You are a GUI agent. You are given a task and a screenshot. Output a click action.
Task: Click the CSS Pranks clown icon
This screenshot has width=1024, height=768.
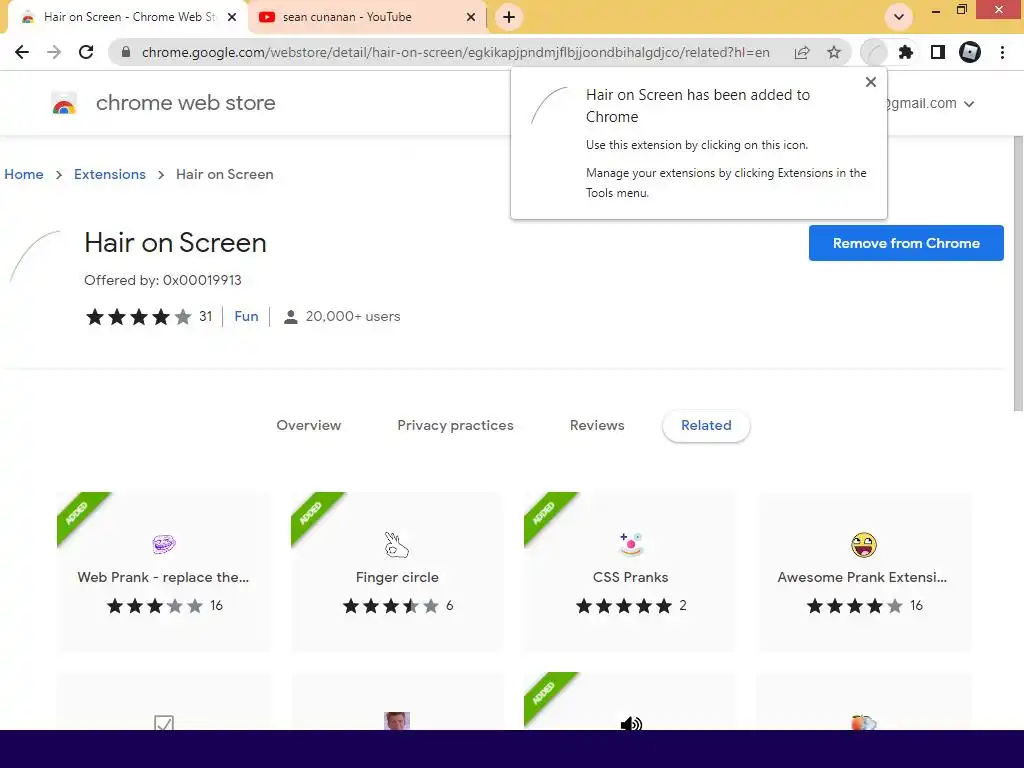click(631, 544)
